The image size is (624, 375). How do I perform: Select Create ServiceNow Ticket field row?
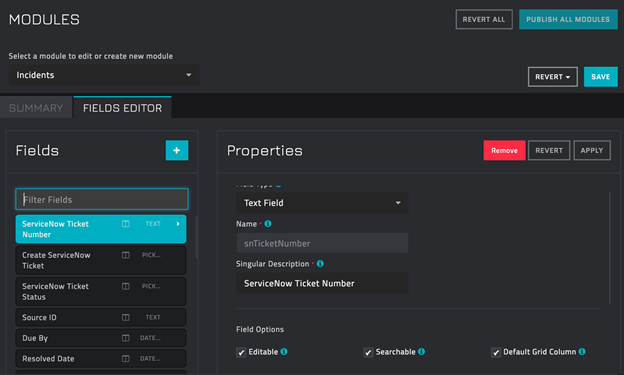point(101,260)
